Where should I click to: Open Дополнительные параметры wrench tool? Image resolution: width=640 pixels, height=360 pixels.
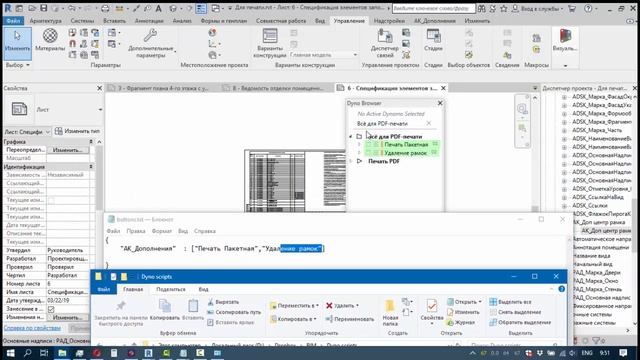(150, 43)
